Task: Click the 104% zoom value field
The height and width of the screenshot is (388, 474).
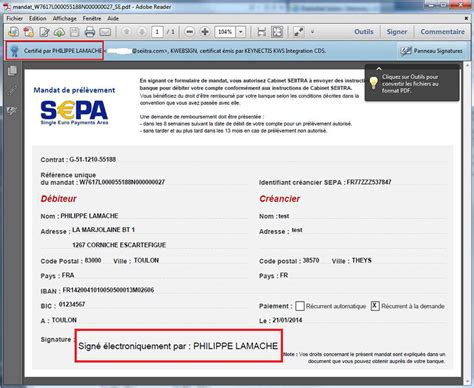Action: pyautogui.click(x=225, y=32)
